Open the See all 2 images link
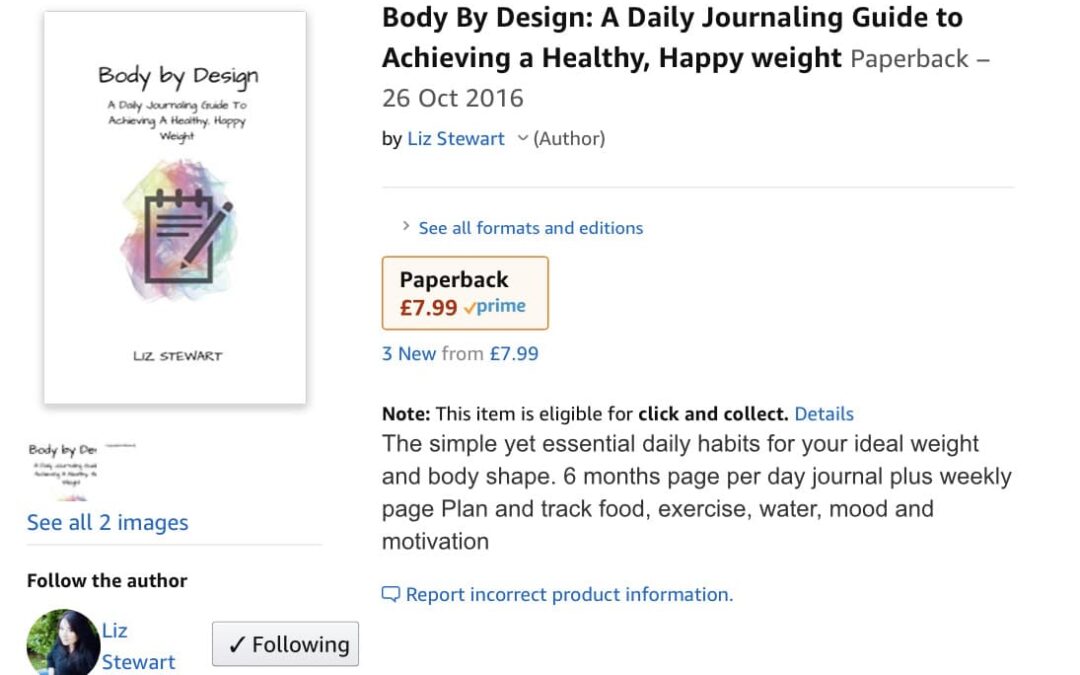Screen dimensions: 1080x675 click(107, 522)
